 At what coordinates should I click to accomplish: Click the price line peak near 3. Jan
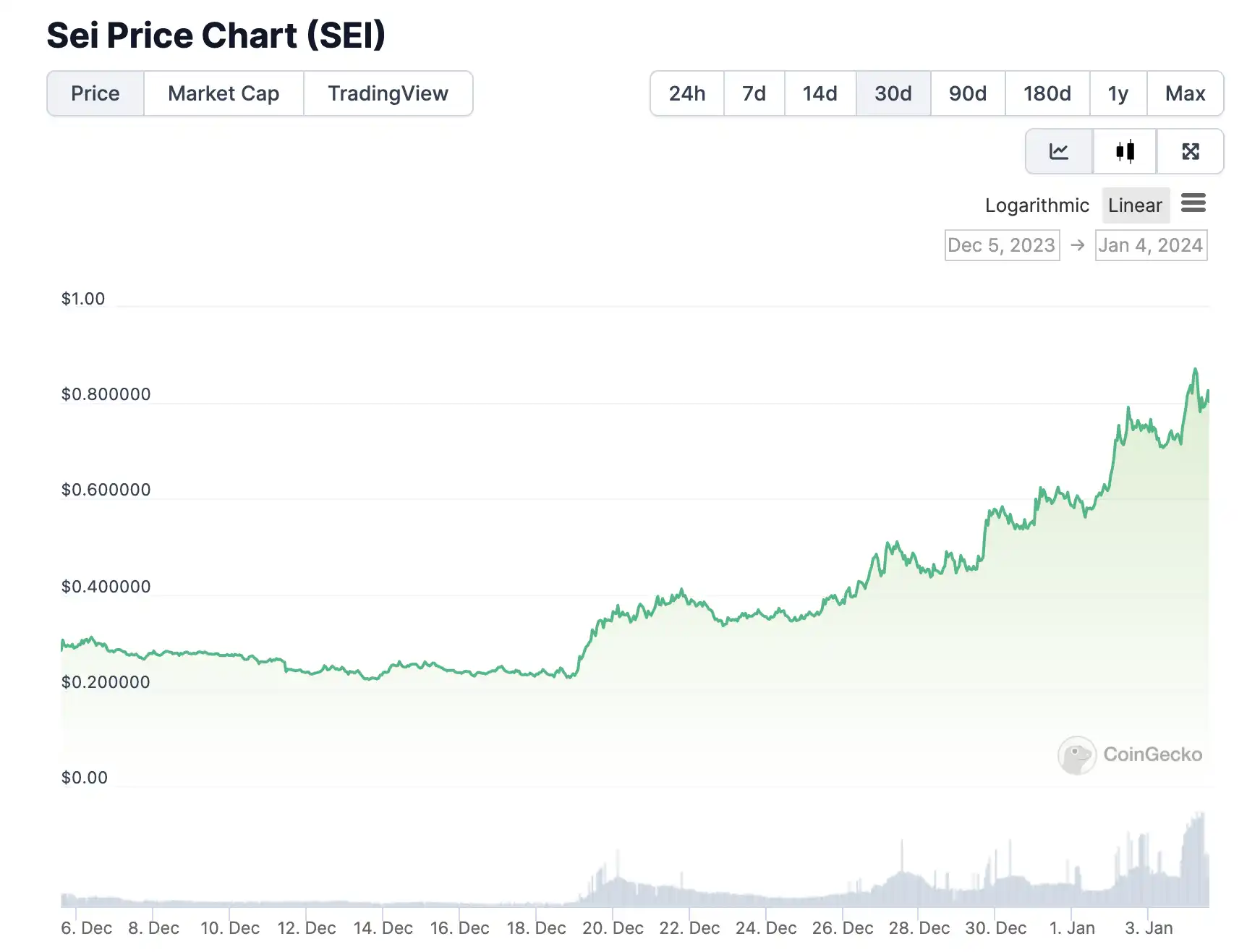coord(1195,370)
